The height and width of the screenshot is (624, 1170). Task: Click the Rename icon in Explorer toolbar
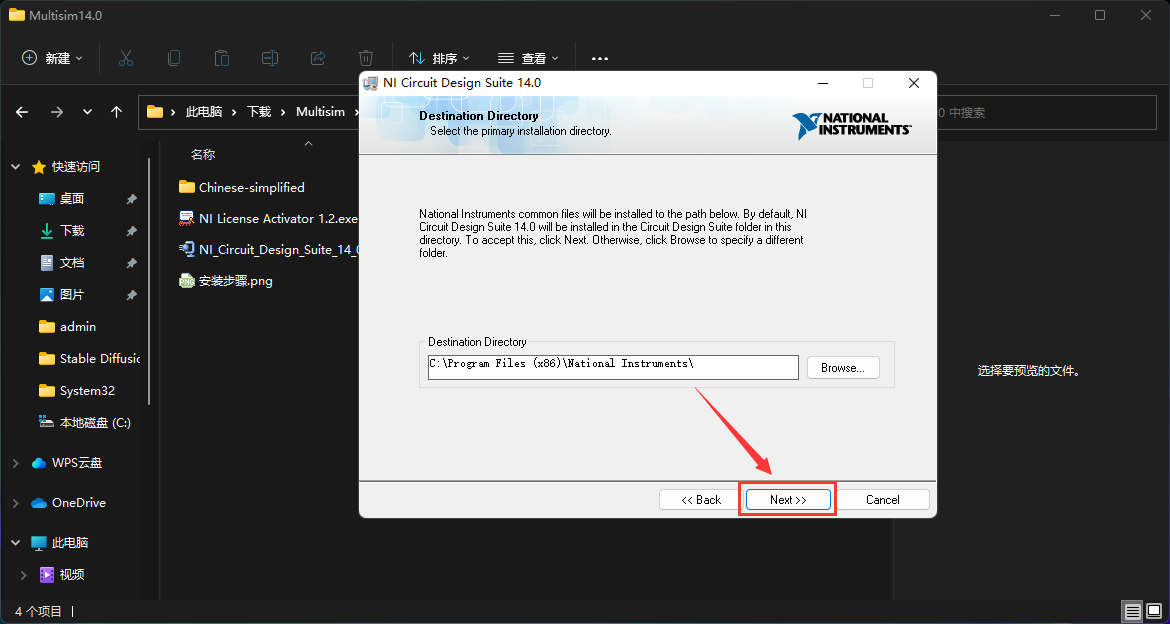tap(269, 57)
